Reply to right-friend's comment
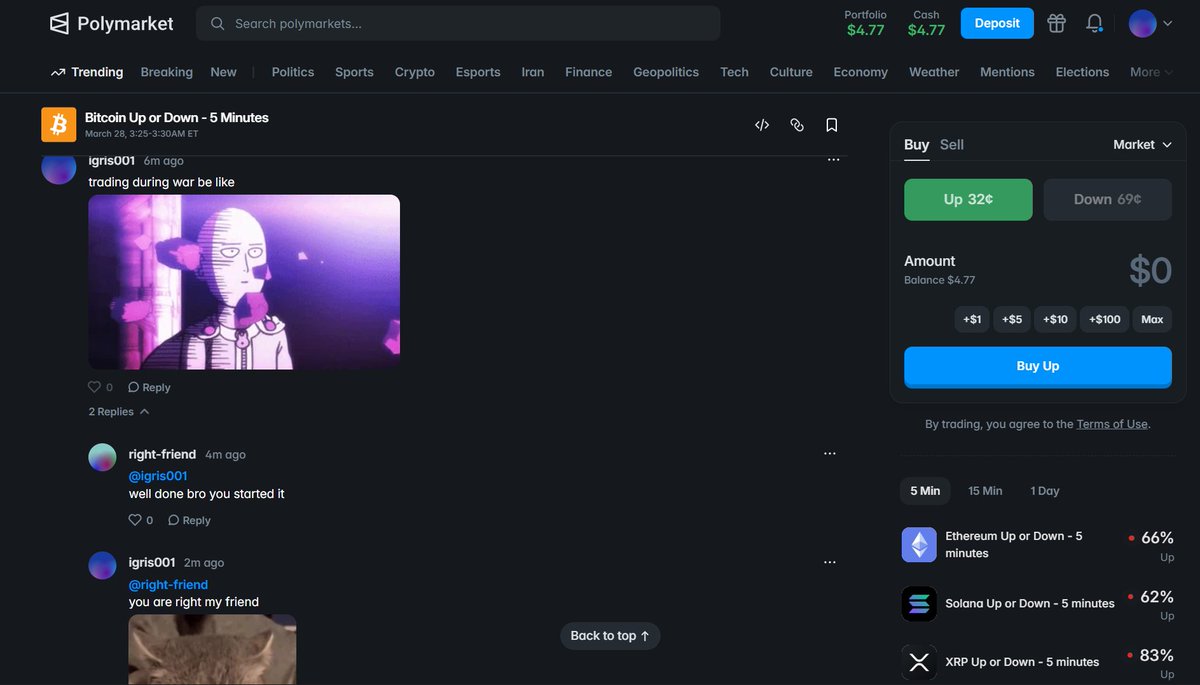Image resolution: width=1200 pixels, height=685 pixels. click(x=189, y=520)
